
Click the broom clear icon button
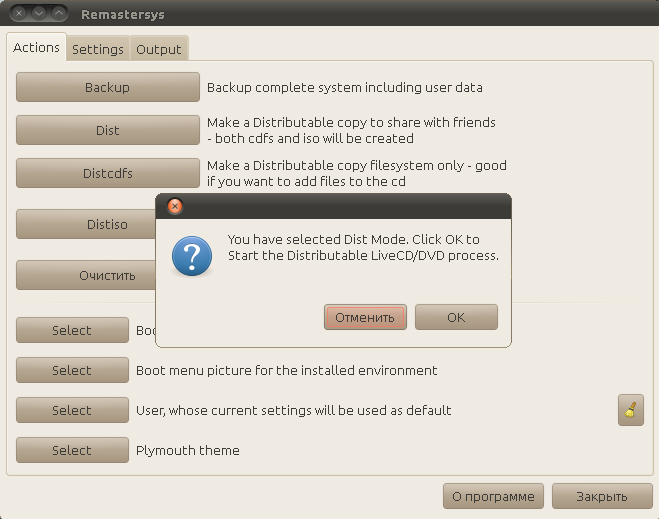click(x=631, y=410)
